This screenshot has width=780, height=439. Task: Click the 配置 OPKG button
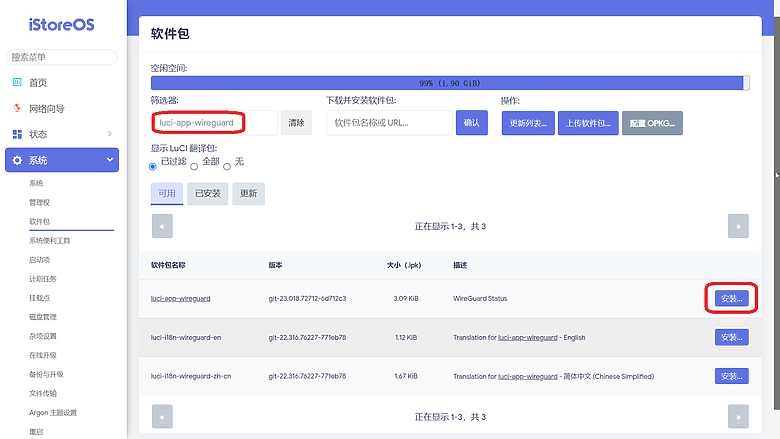pyautogui.click(x=652, y=123)
